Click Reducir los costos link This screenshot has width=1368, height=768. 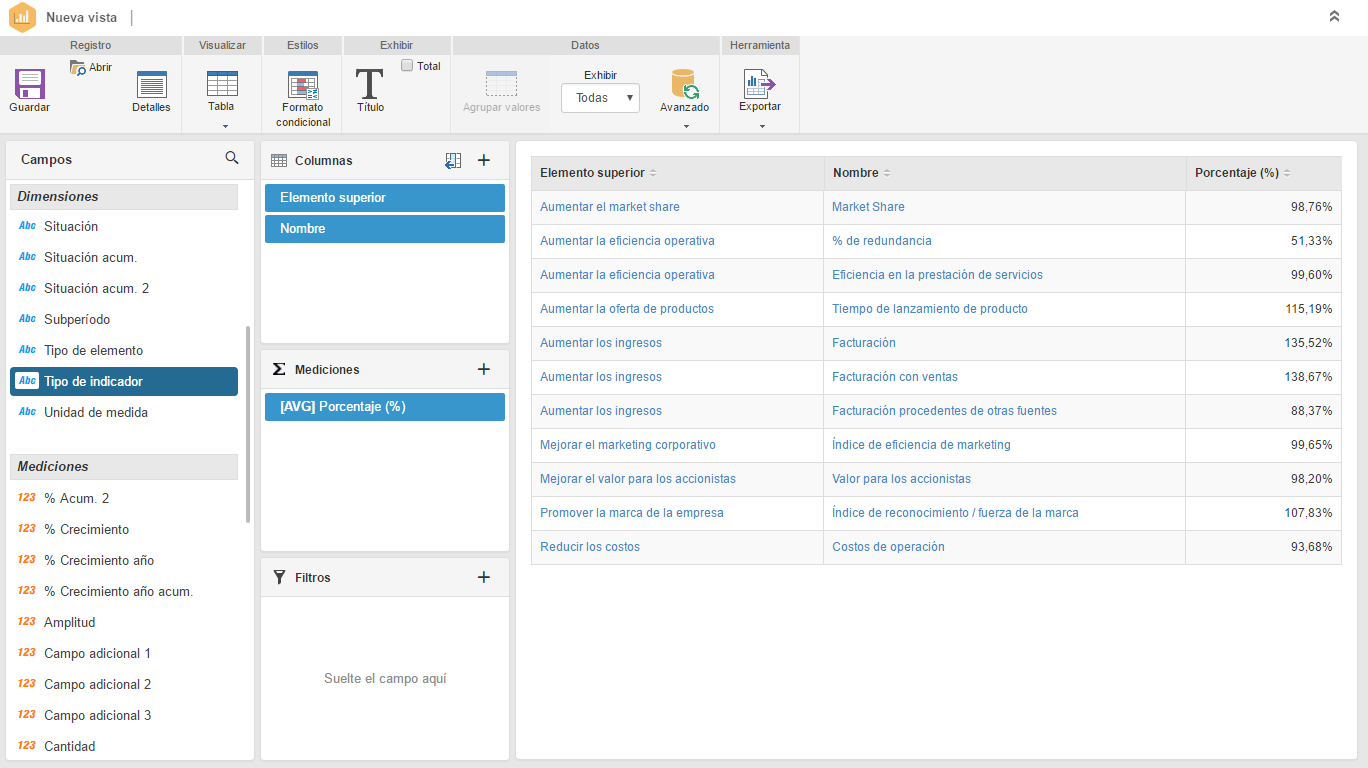(590, 547)
